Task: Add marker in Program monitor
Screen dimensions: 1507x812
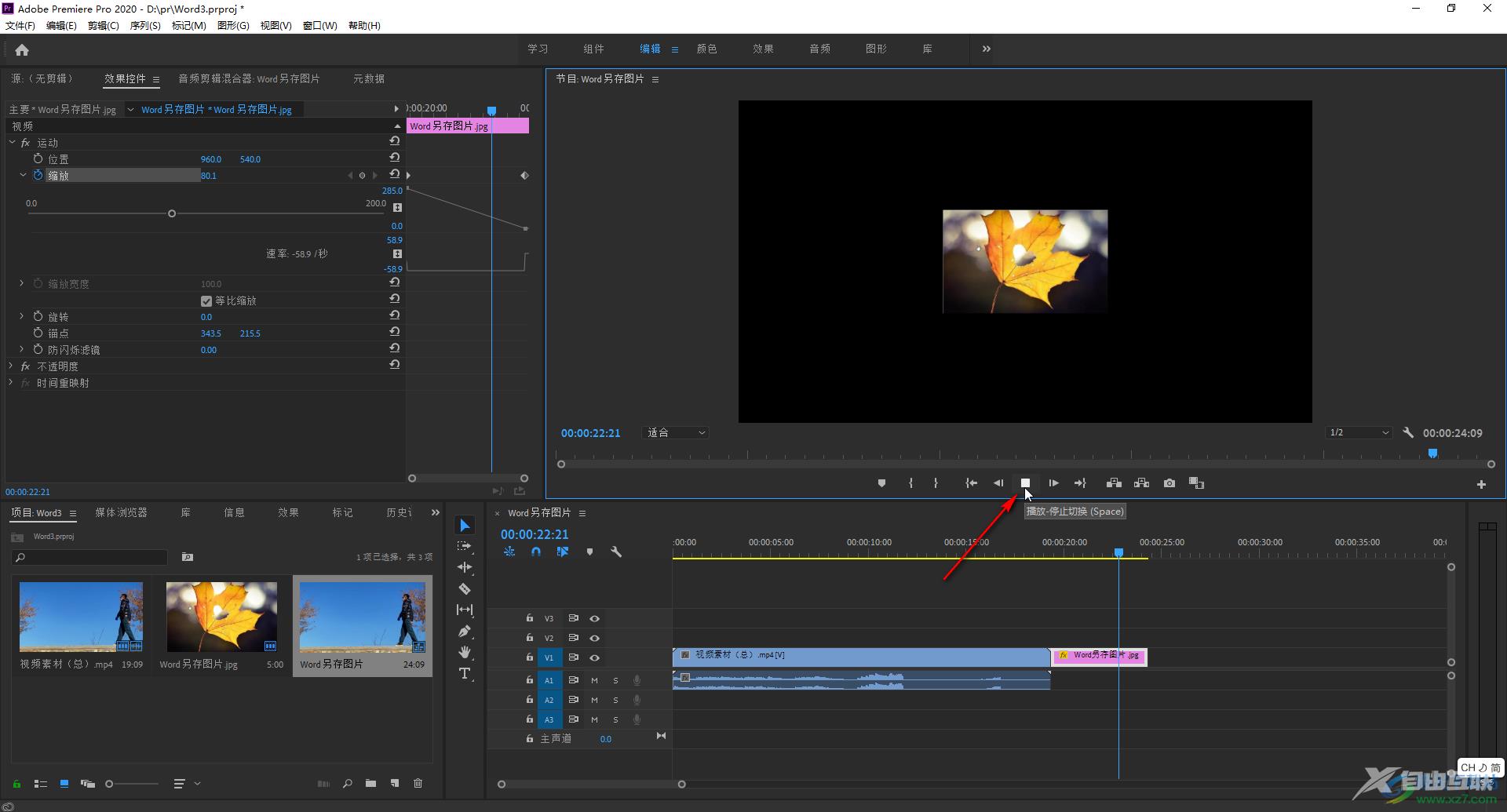Action: click(x=881, y=483)
